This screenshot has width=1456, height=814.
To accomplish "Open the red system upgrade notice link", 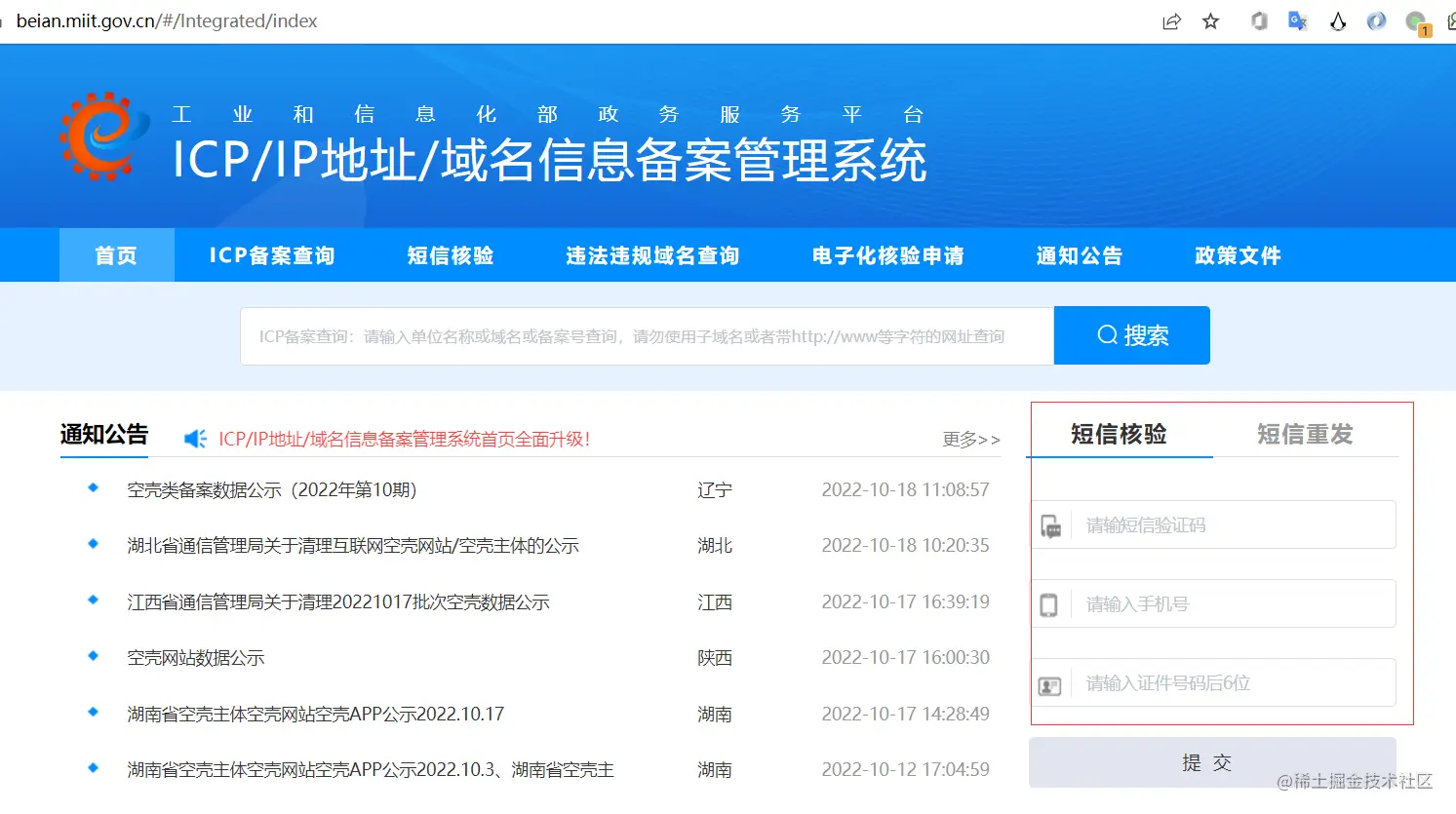I will click(x=405, y=439).
